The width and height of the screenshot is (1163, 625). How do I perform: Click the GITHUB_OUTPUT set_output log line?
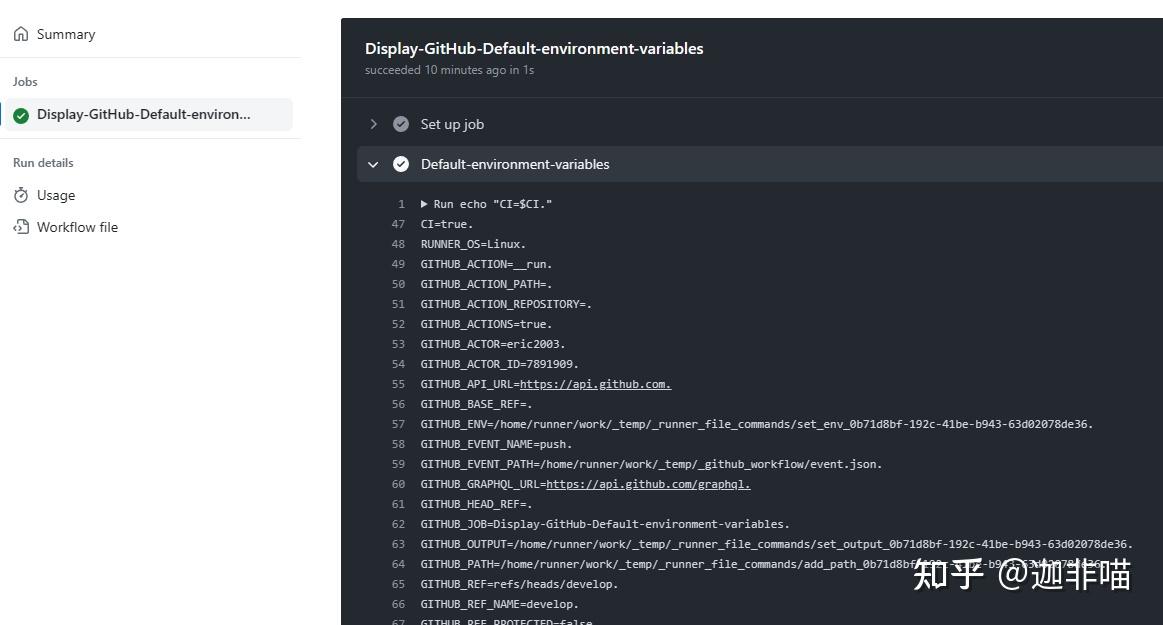[x=777, y=544]
